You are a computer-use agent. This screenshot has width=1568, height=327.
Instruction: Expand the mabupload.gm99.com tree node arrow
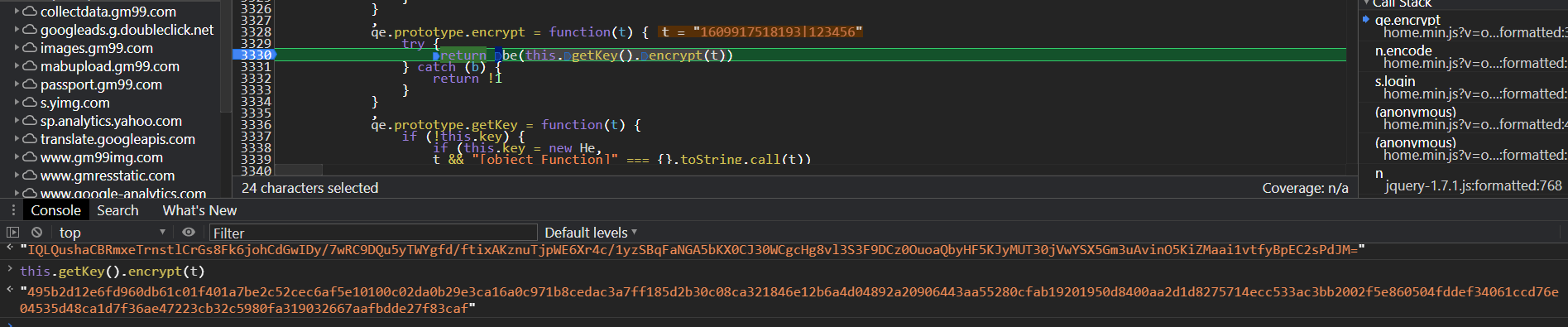pos(17,66)
